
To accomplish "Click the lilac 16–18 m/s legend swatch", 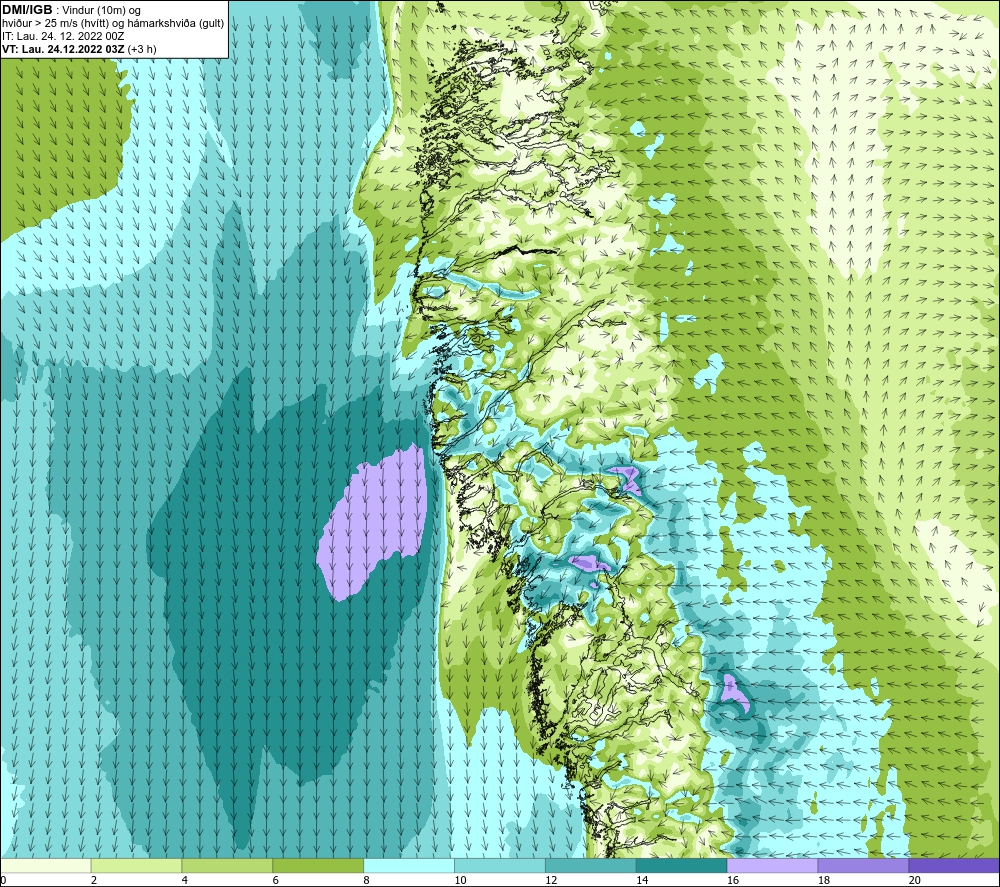I will click(772, 865).
